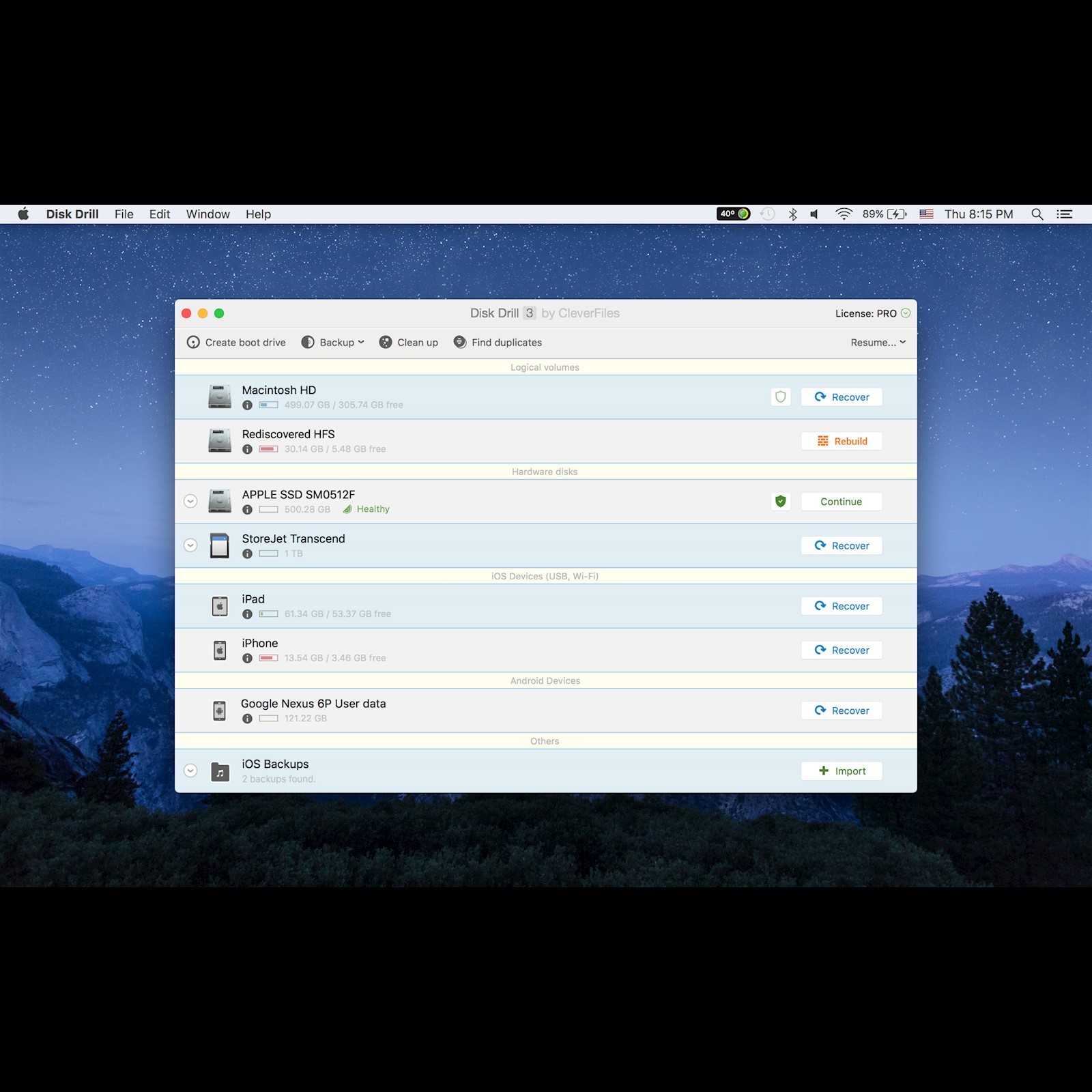Viewport: 1092px width, 1092px height.
Task: Click the StoreJet Transcend external disk icon
Action: pyautogui.click(x=220, y=545)
